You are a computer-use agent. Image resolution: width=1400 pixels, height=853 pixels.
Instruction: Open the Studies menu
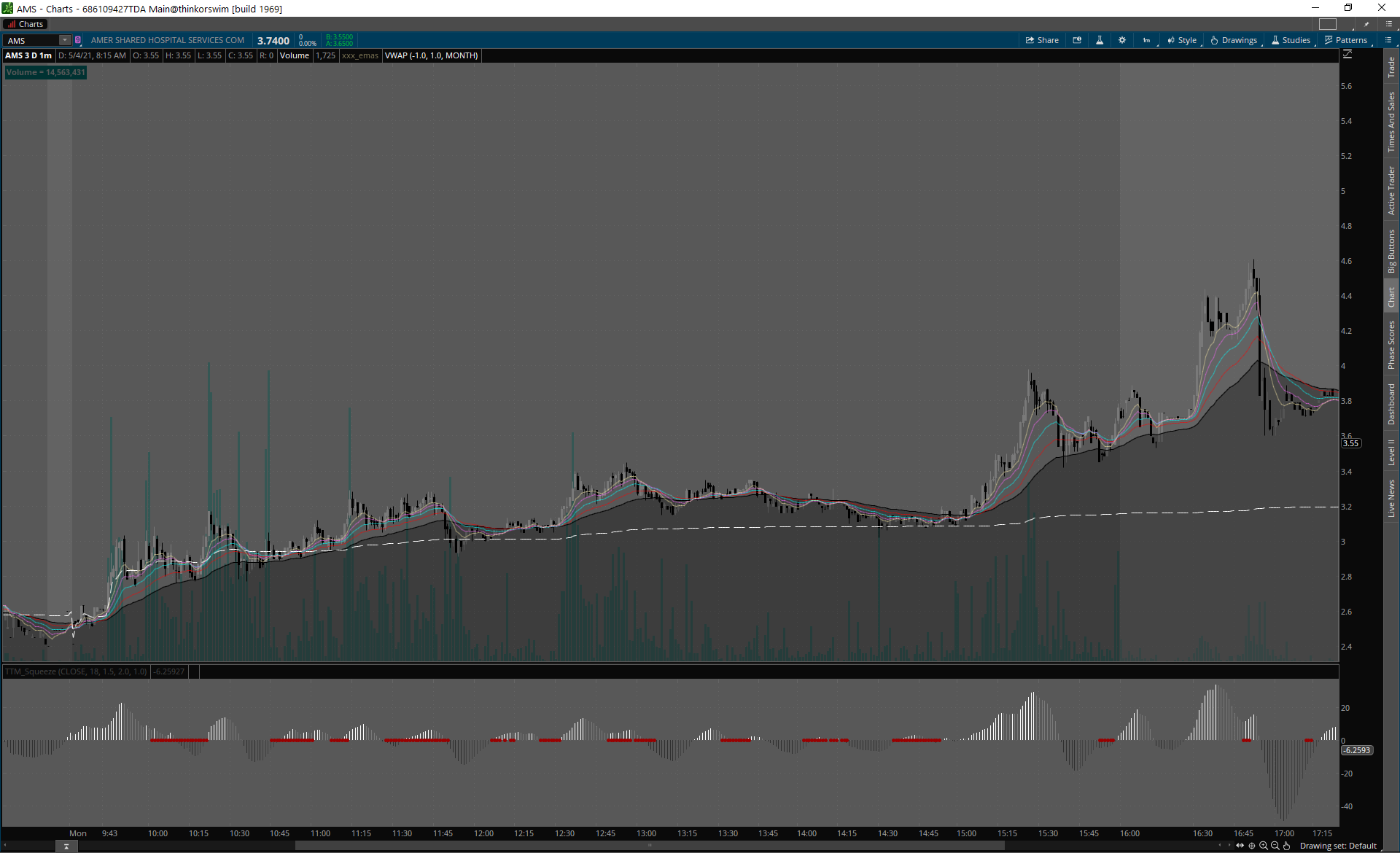(1291, 40)
